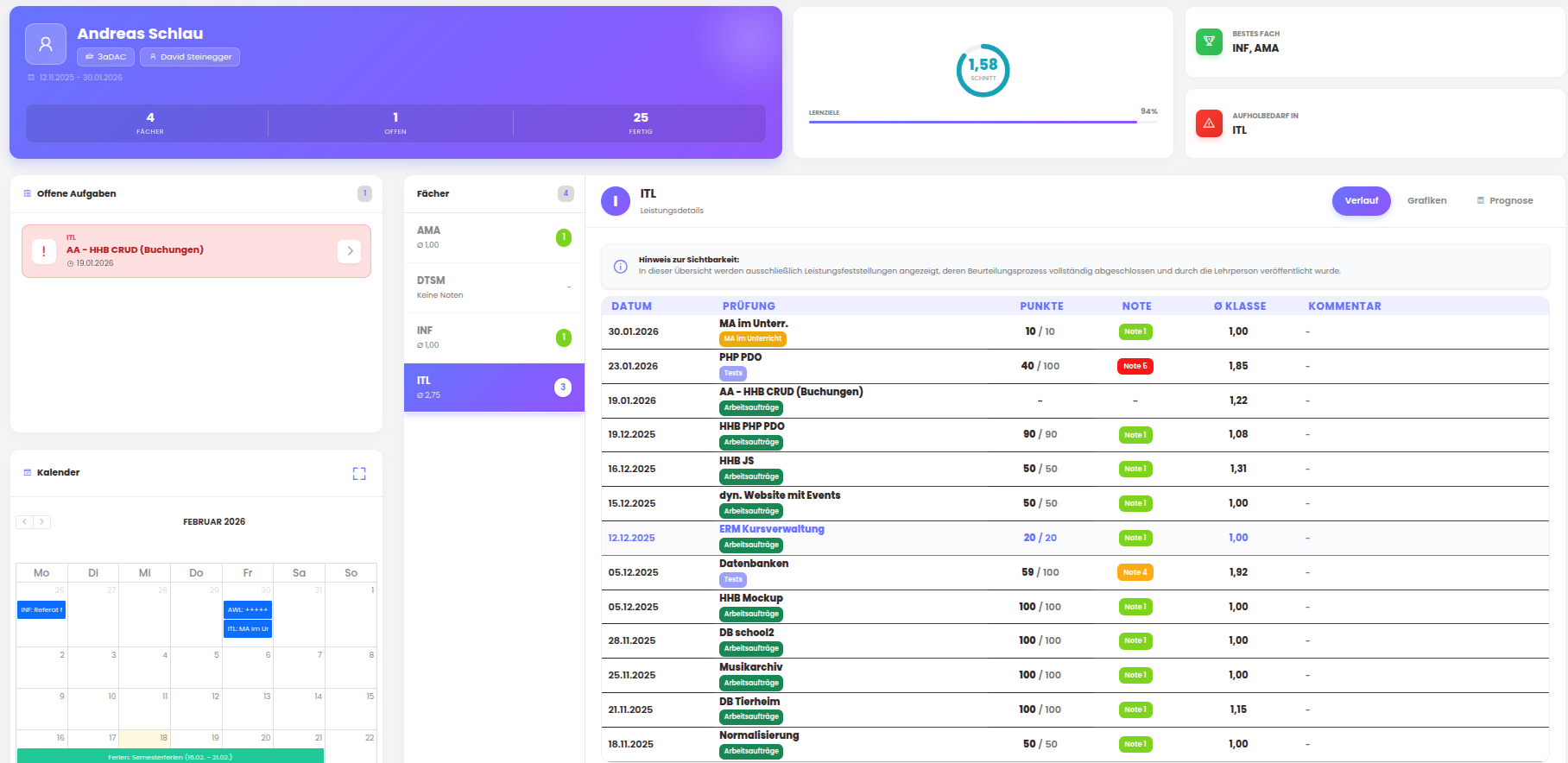This screenshot has height=763, width=1568.
Task: Click the red Note 5 badge
Action: (x=1135, y=366)
